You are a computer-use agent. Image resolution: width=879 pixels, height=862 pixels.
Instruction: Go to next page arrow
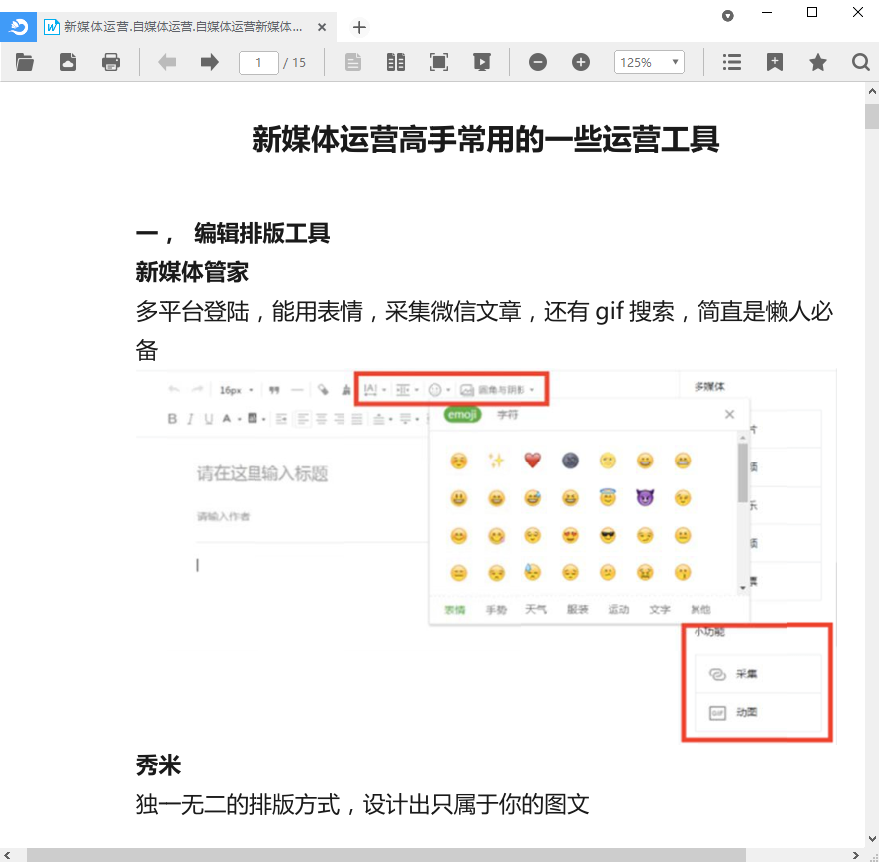(209, 62)
